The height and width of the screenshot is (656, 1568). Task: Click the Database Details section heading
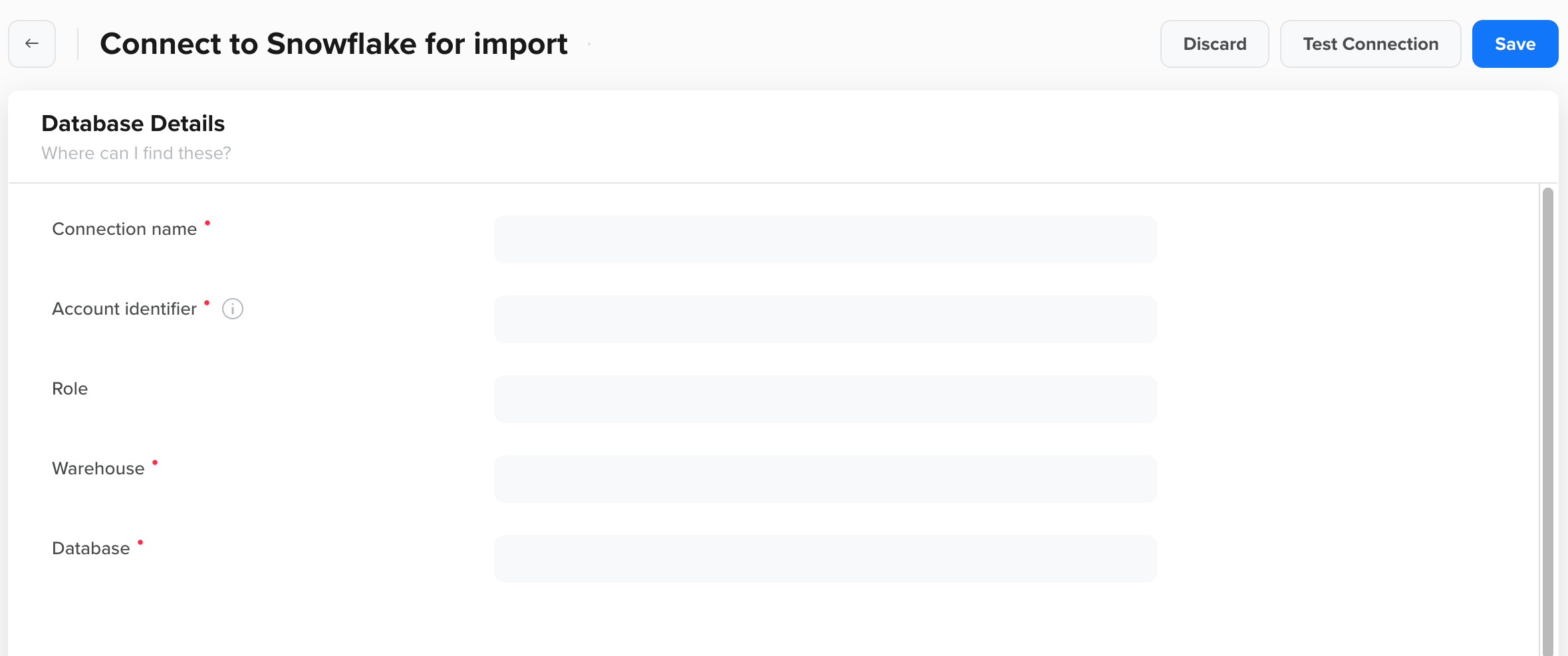tap(133, 123)
